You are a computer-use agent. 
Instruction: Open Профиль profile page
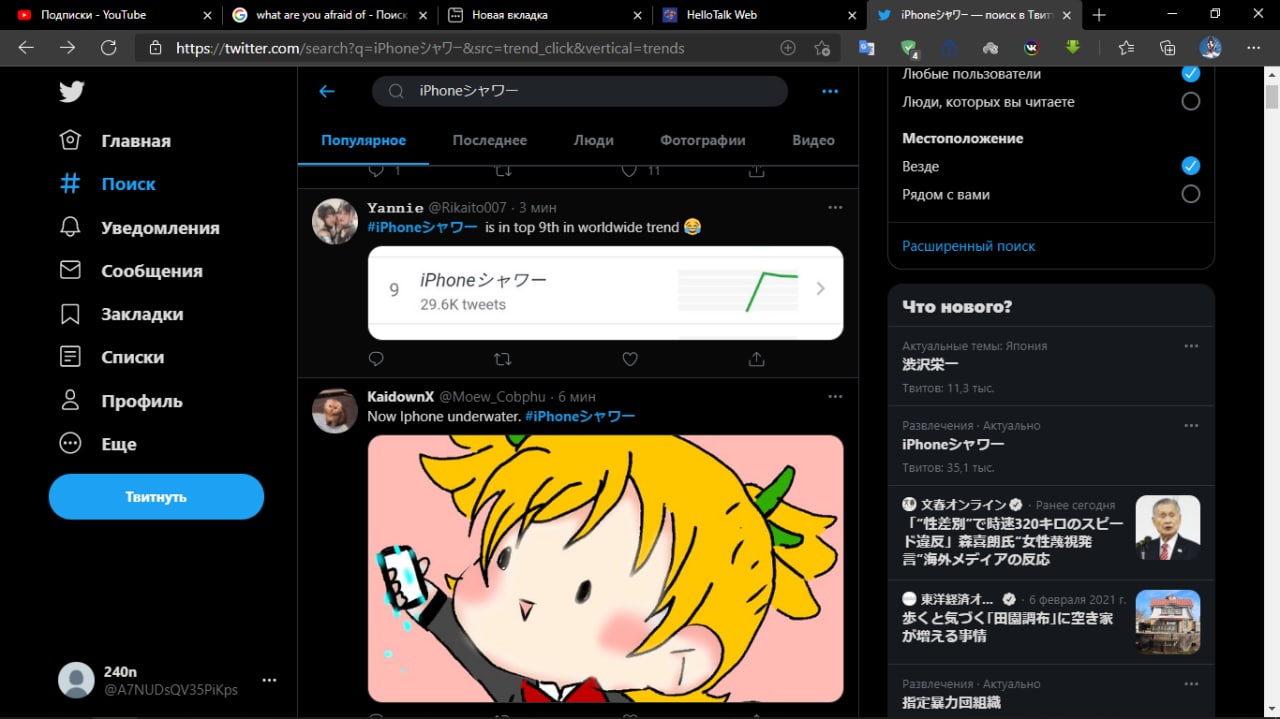click(x=121, y=401)
